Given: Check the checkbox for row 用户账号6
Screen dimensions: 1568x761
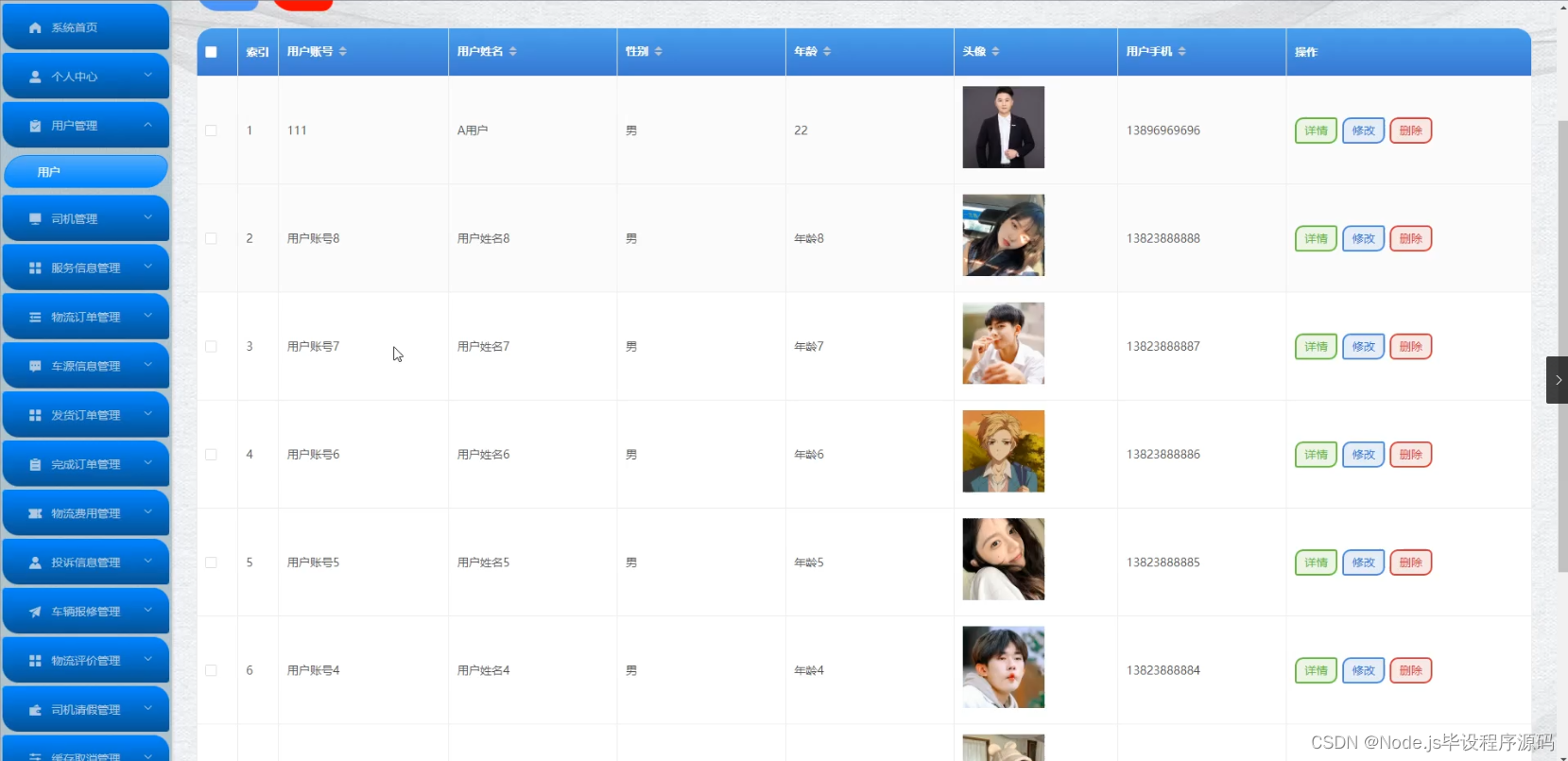Looking at the screenshot, I should 211,455.
